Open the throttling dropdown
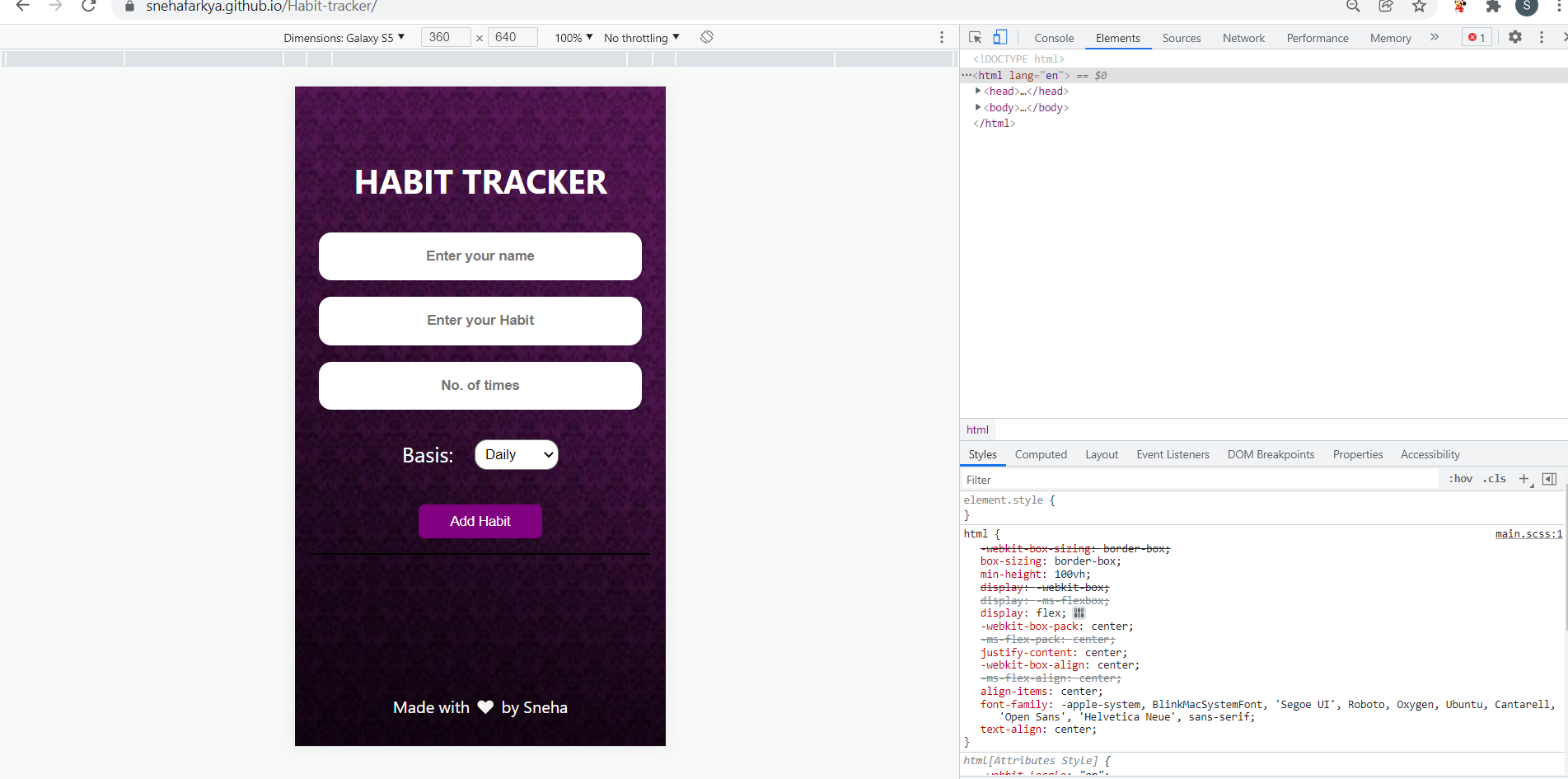 click(640, 37)
